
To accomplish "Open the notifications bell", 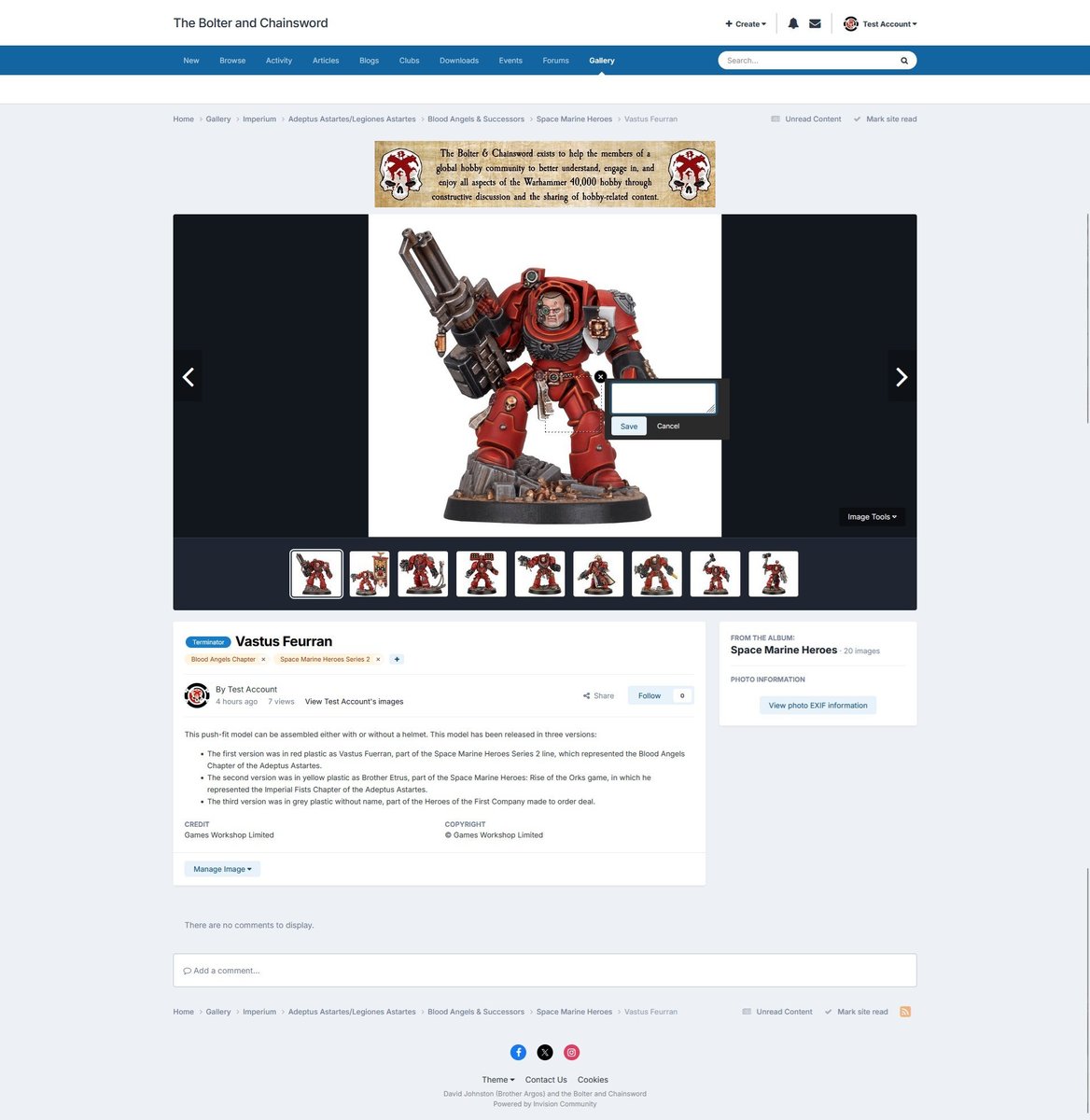I will (793, 23).
